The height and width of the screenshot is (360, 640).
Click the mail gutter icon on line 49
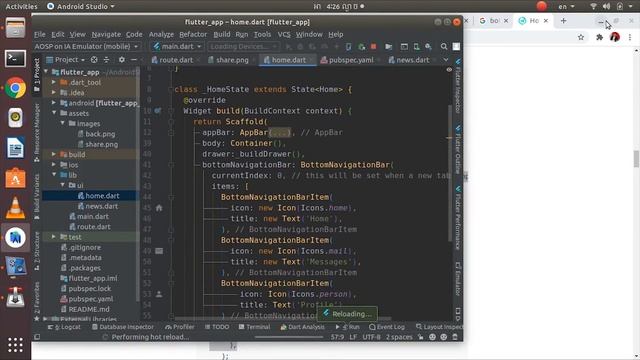pyautogui.click(x=159, y=251)
